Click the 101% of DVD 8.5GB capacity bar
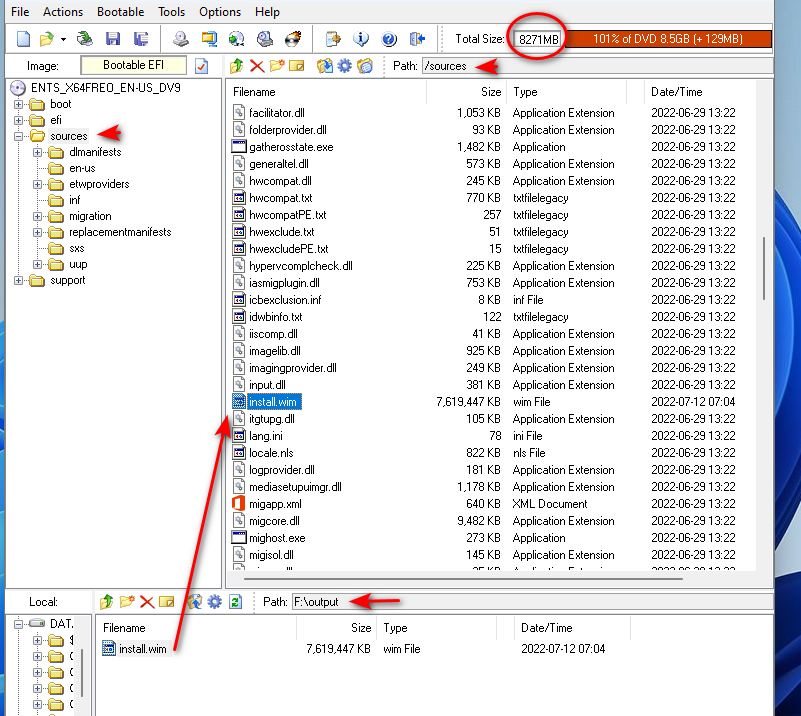 (668, 39)
